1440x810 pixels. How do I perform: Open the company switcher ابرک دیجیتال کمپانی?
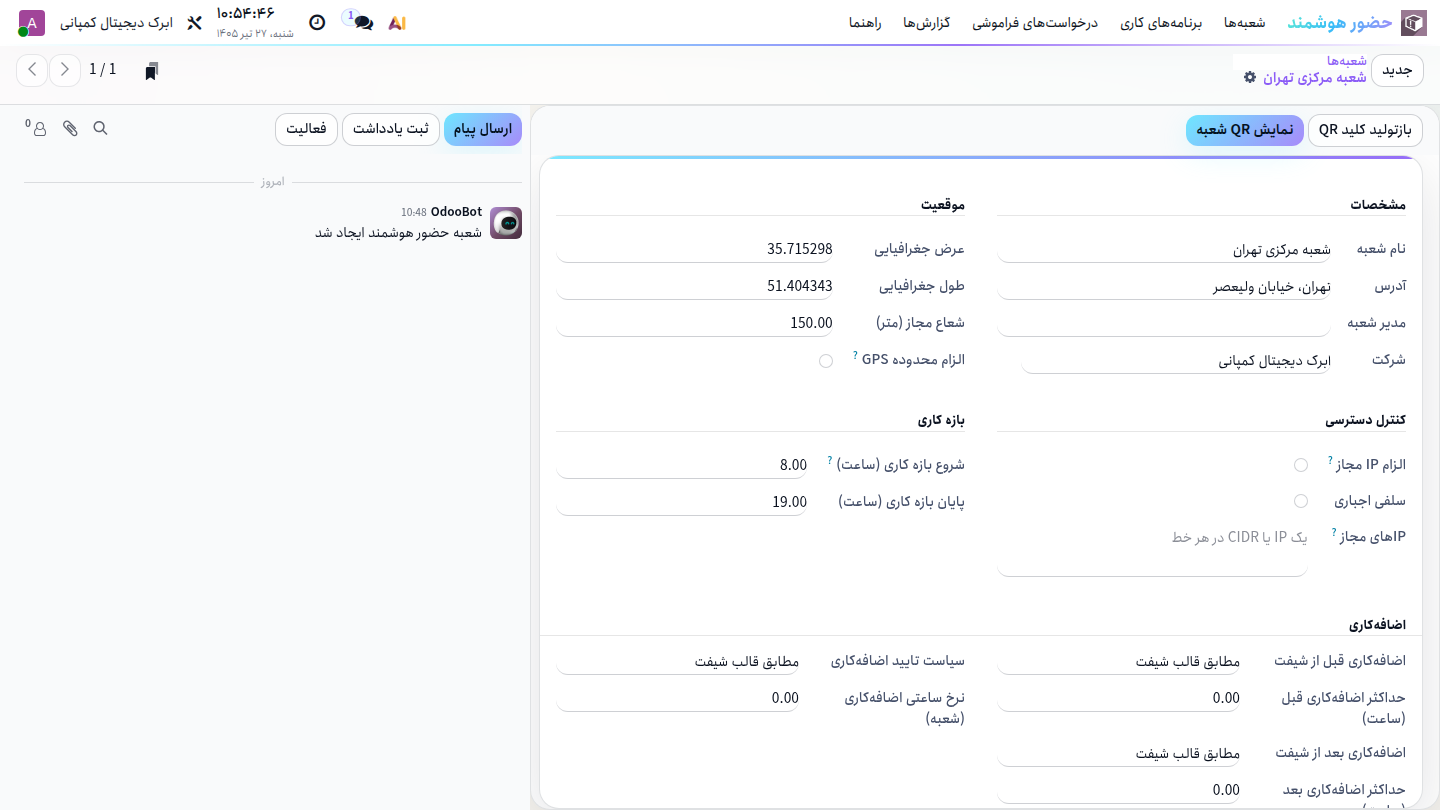tap(117, 23)
